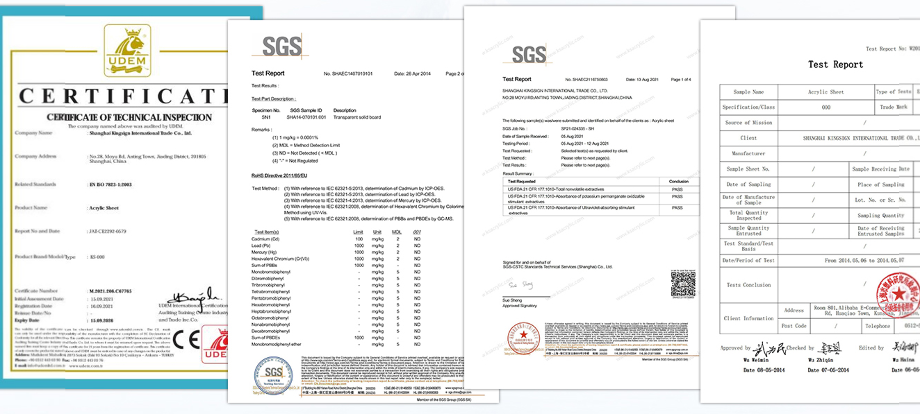Screen dimensions: 920x414
Task: Click 'Date: 28 Apr 2014' on the SGS report
Action: tap(412, 73)
